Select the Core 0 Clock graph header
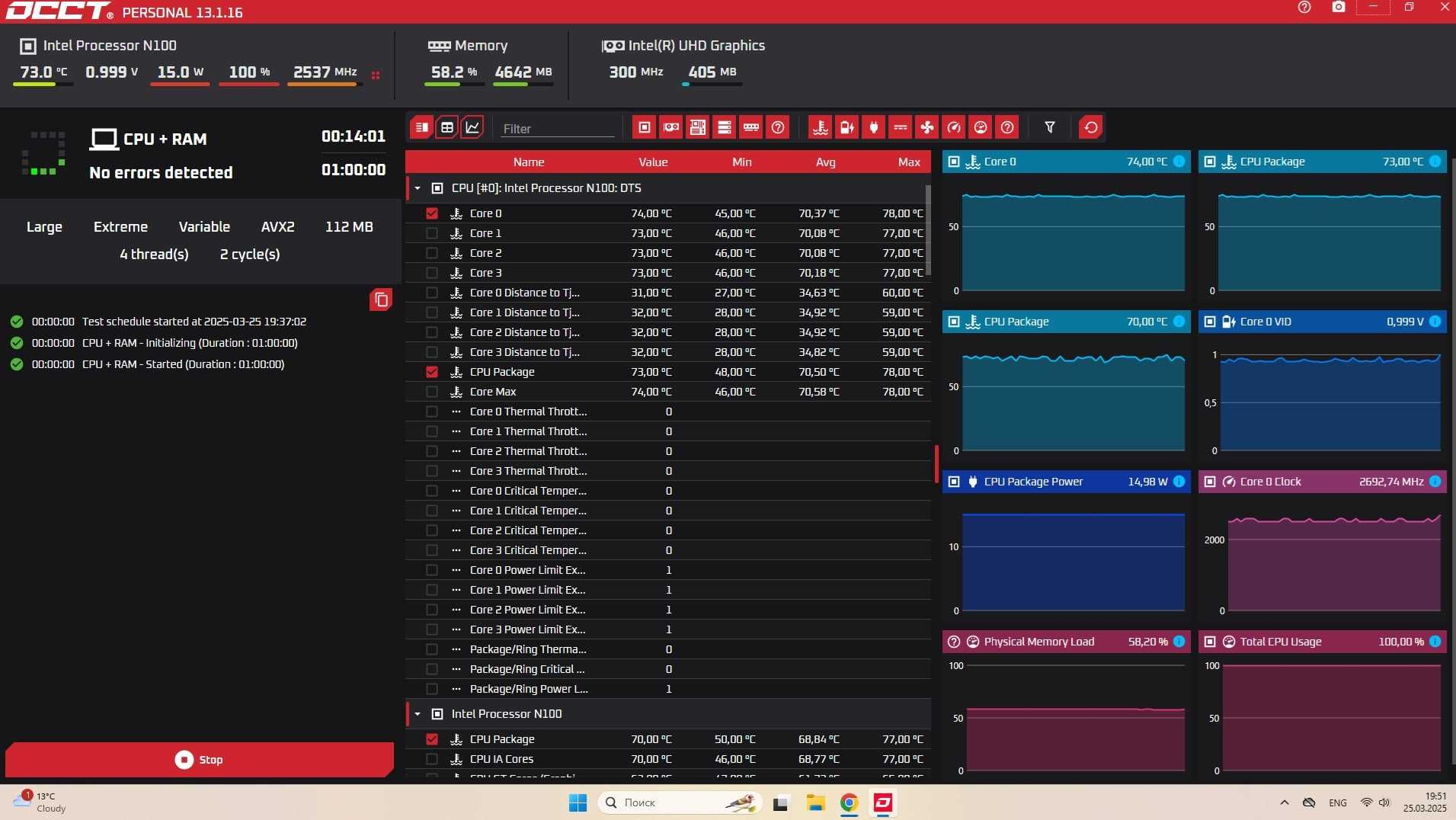This screenshot has width=1456, height=820. pos(1323,482)
